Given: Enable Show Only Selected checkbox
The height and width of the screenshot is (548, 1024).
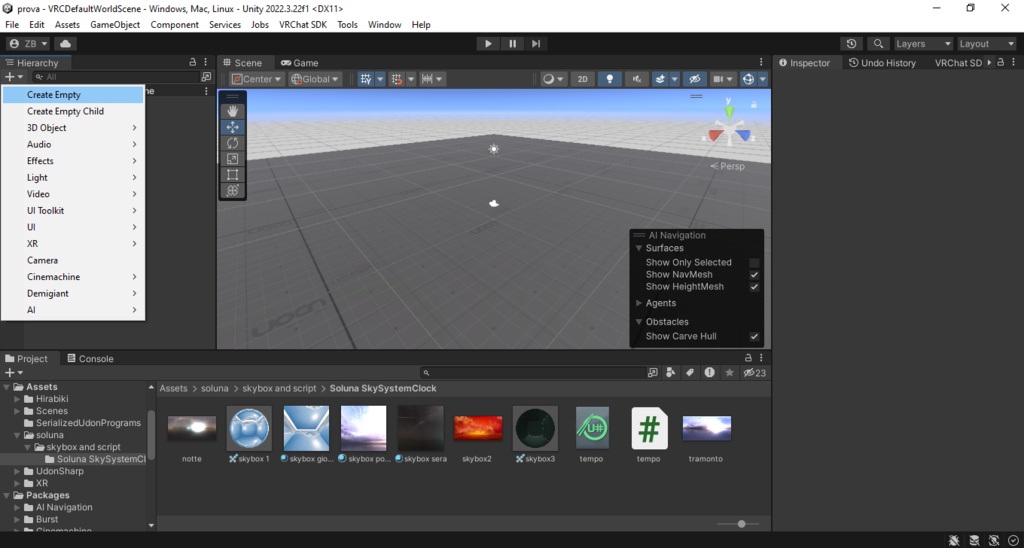Looking at the screenshot, I should pyautogui.click(x=754, y=263).
